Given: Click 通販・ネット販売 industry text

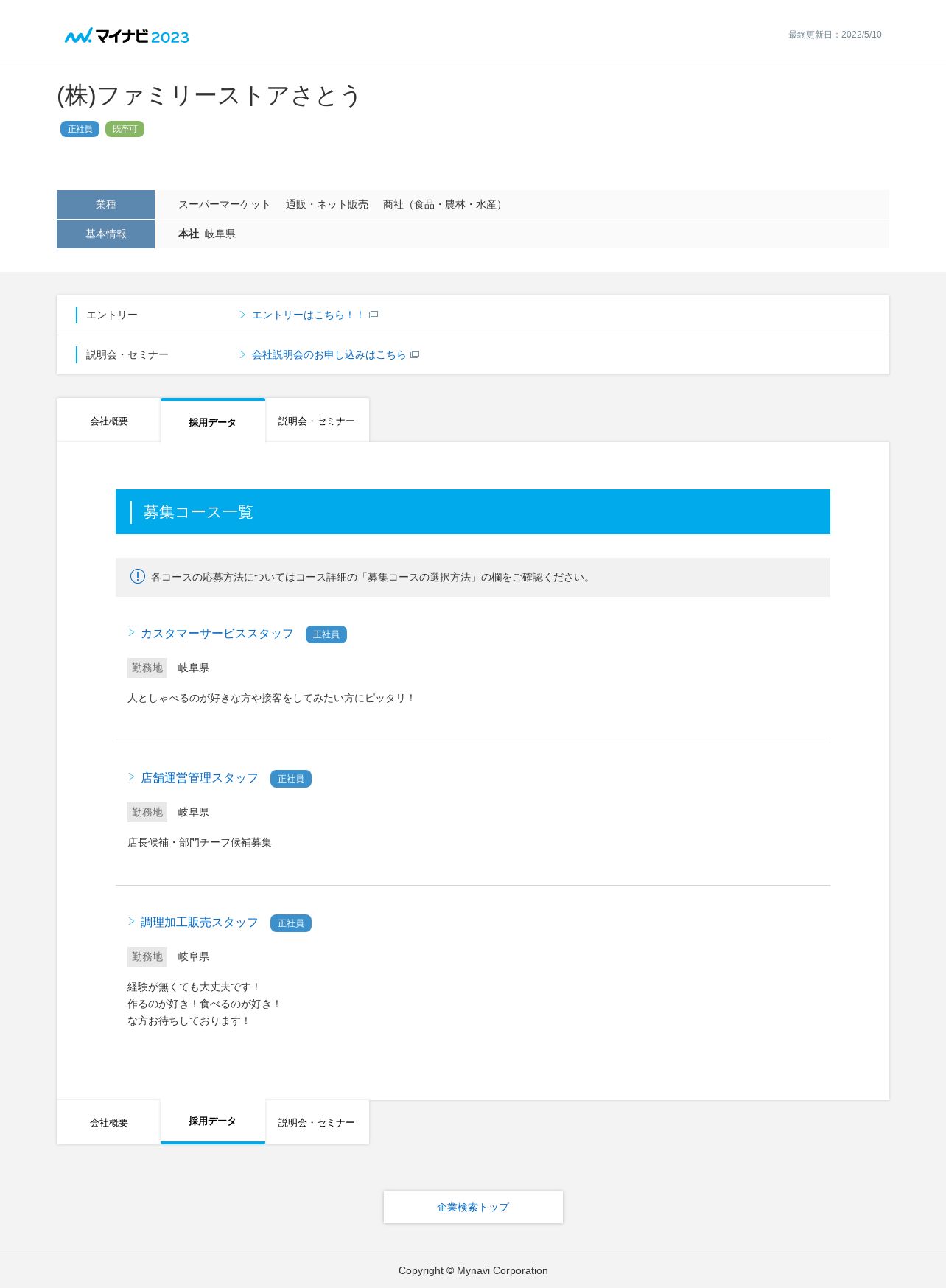Looking at the screenshot, I should coord(327,204).
